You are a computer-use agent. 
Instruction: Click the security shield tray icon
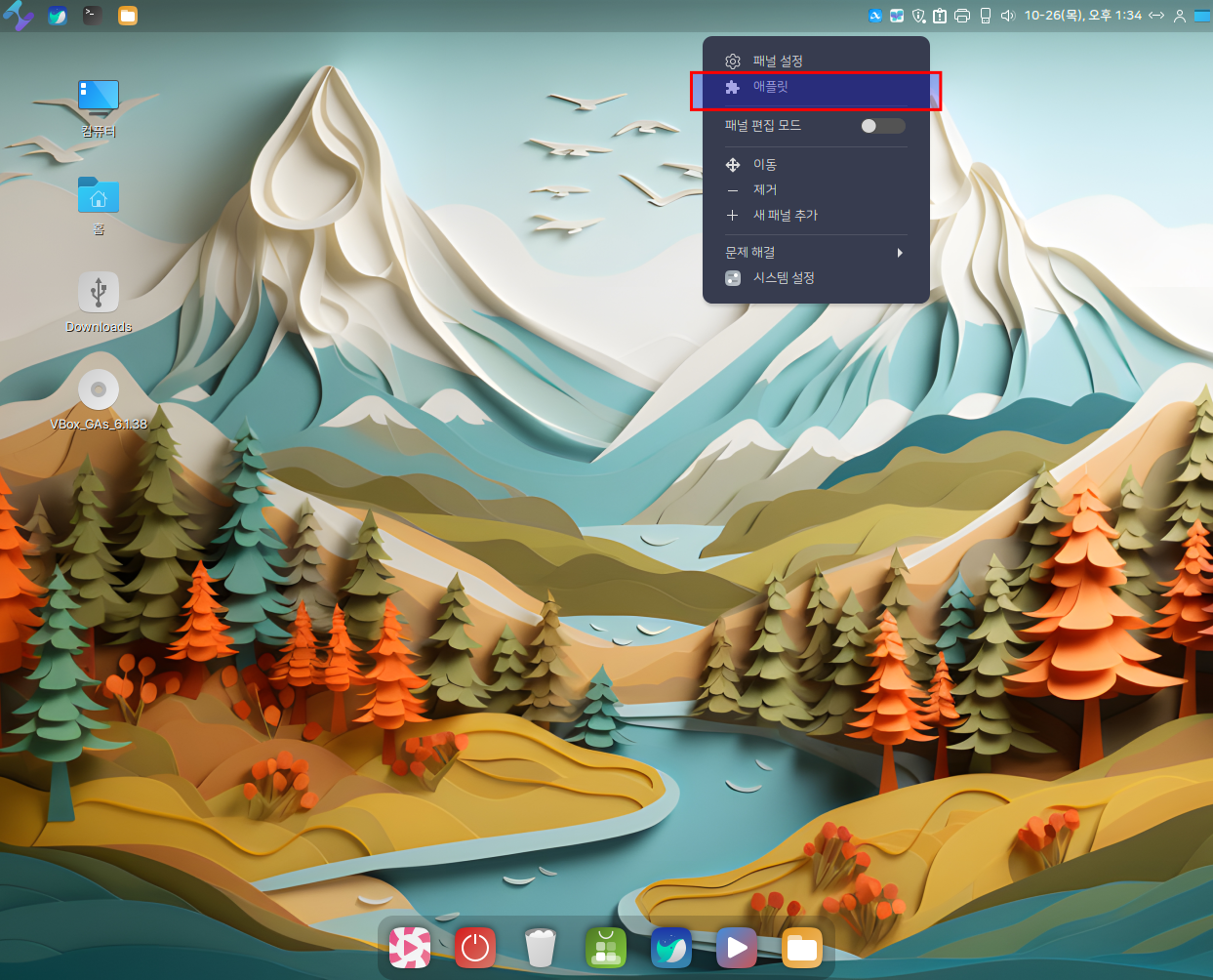918,16
